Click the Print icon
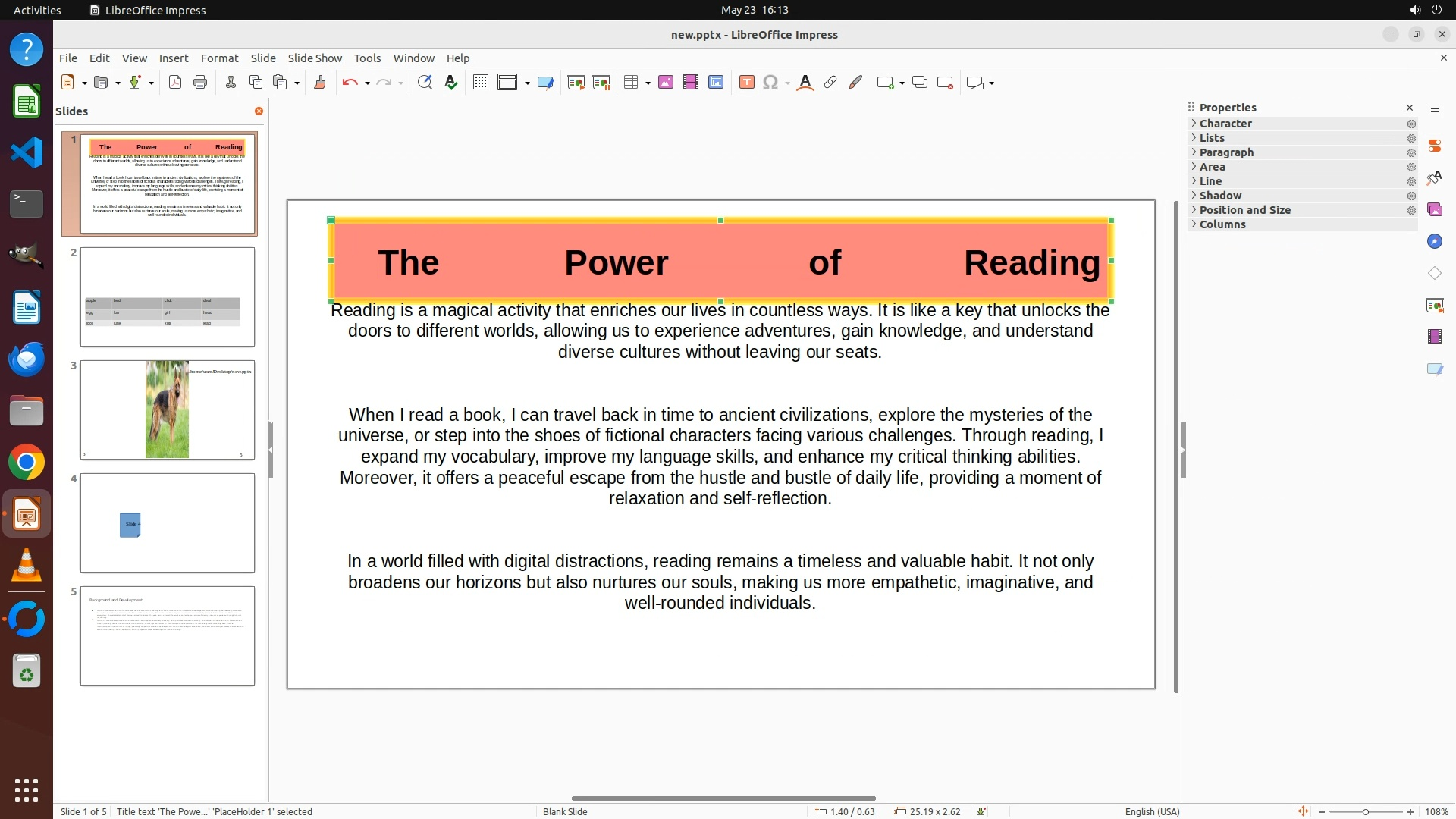This screenshot has width=1456, height=819. click(200, 83)
